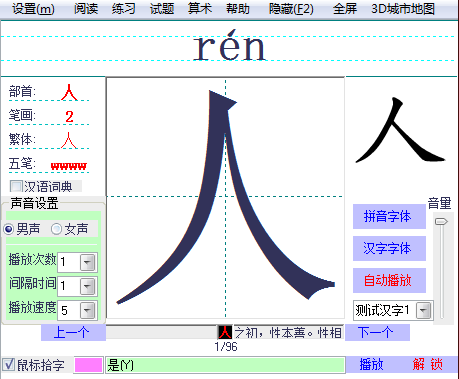Click the 拼音字体 button

click(x=389, y=217)
